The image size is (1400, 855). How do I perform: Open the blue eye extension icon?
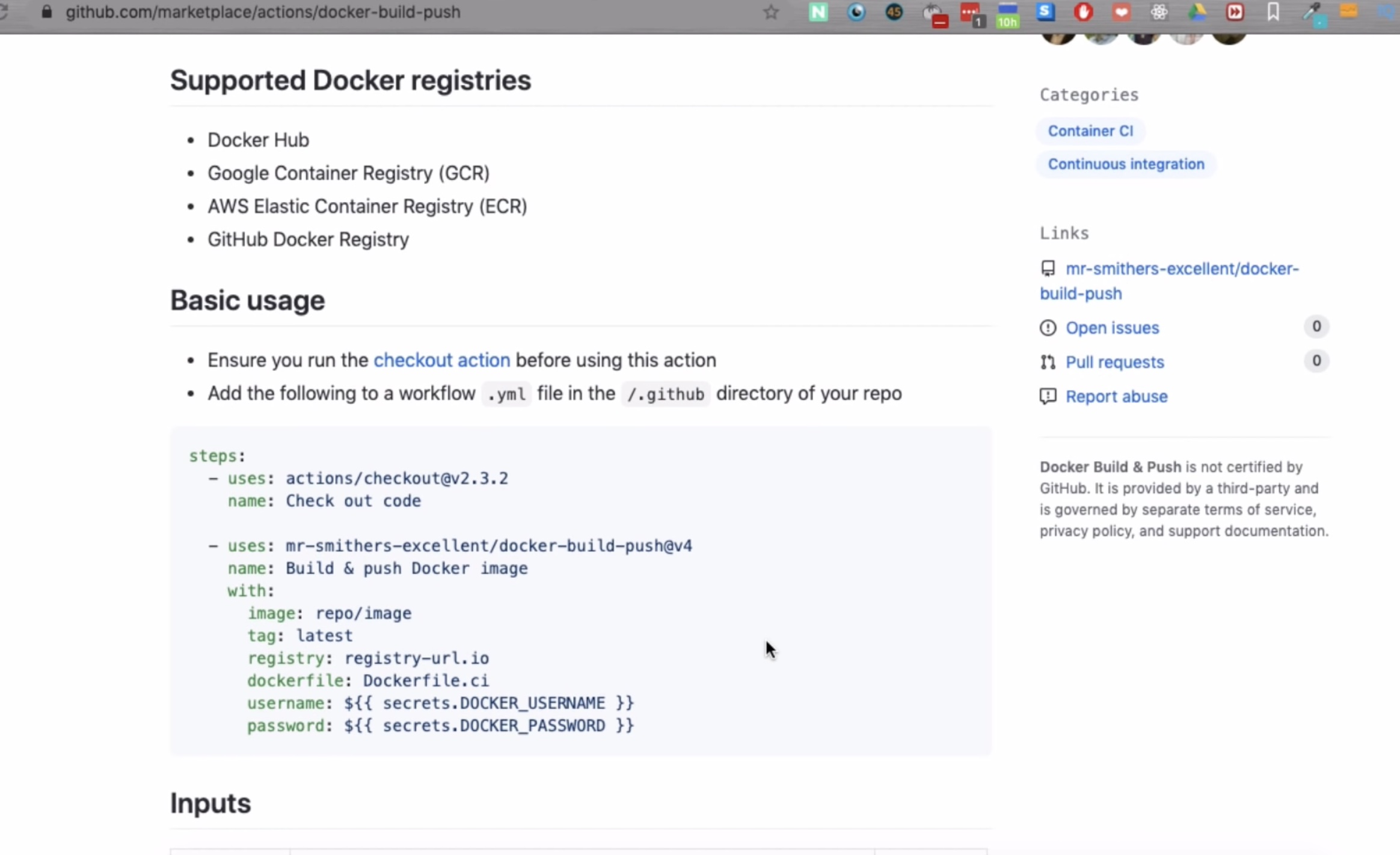tap(856, 12)
